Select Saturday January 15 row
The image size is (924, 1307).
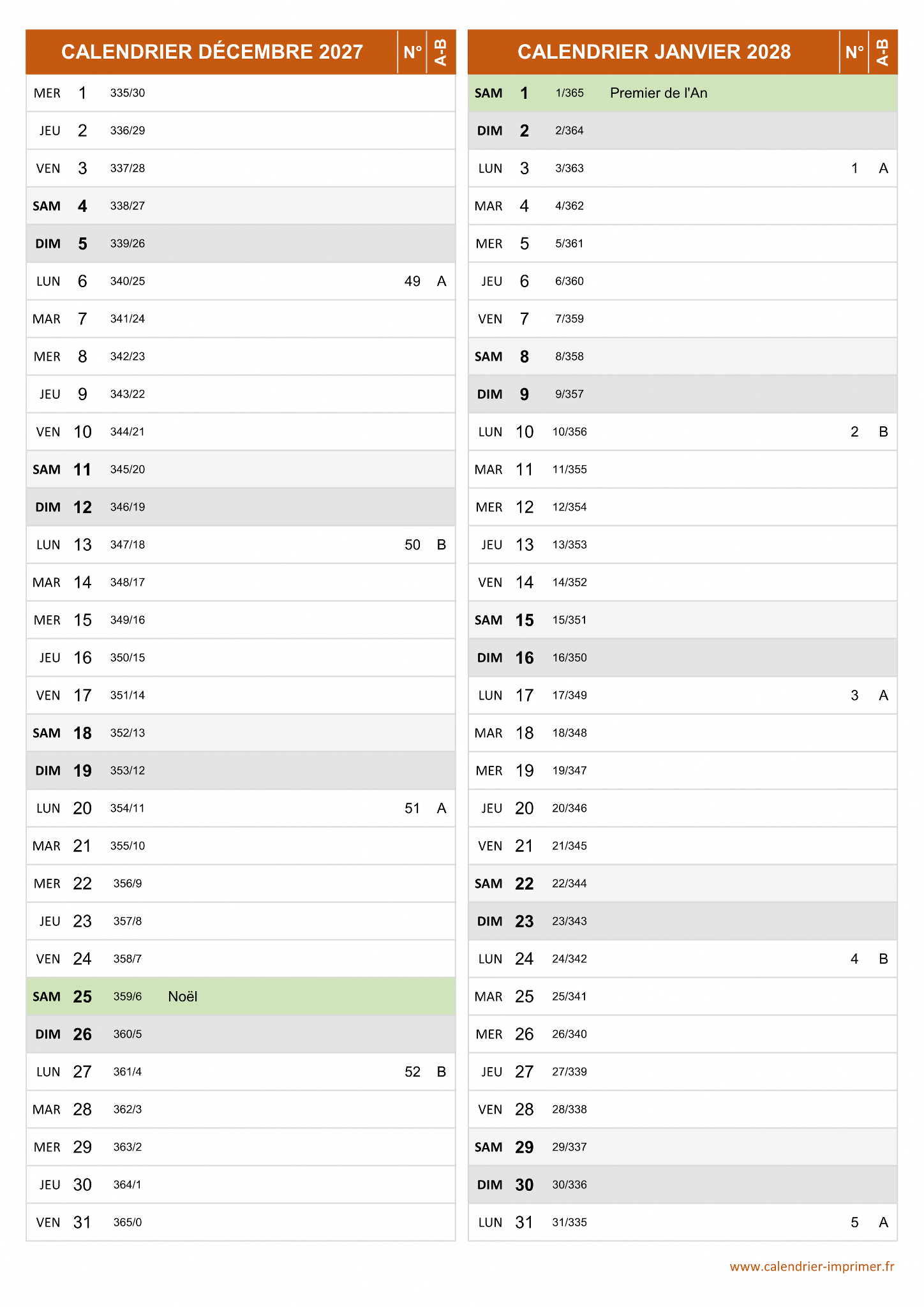(683, 620)
